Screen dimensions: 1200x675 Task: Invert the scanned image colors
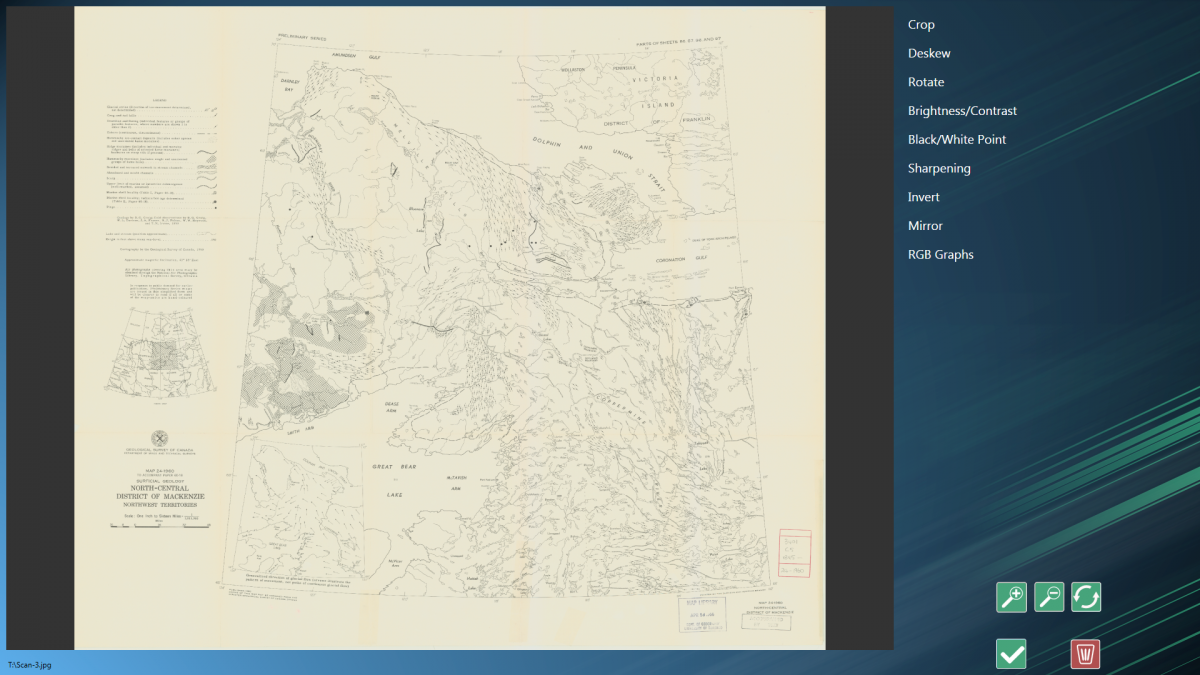[x=923, y=196]
